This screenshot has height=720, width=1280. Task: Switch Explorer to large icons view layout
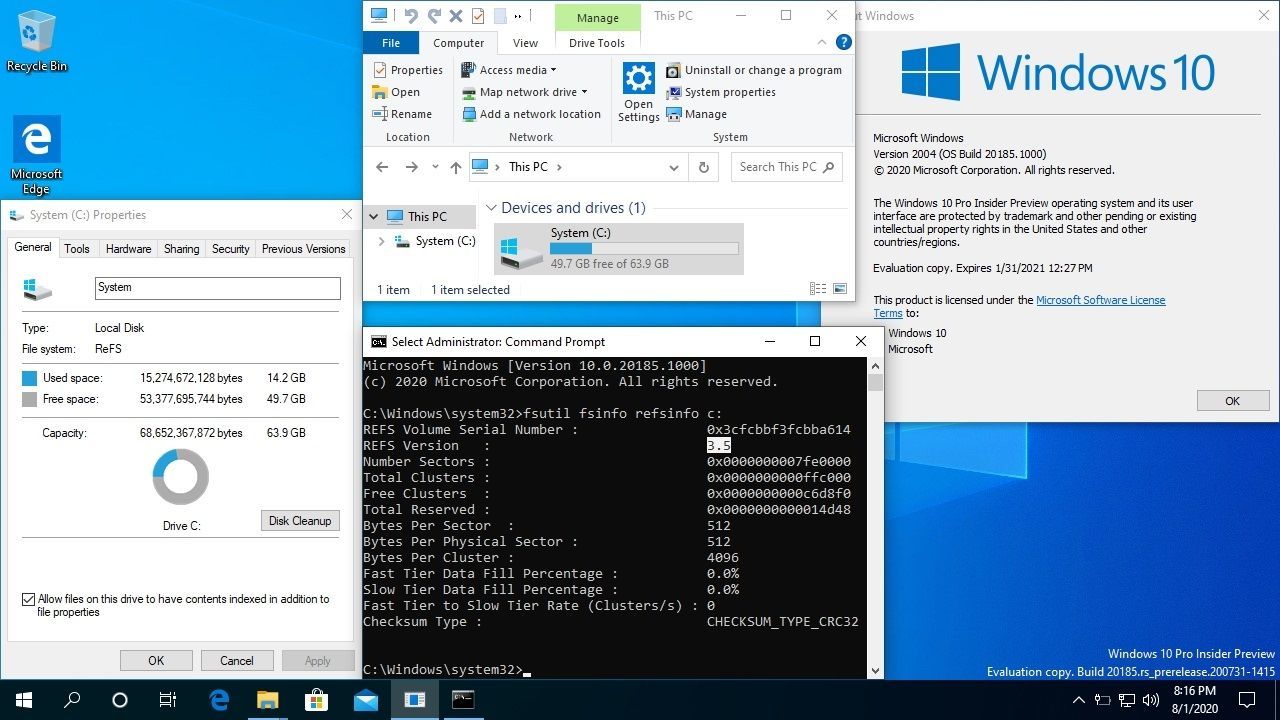840,289
